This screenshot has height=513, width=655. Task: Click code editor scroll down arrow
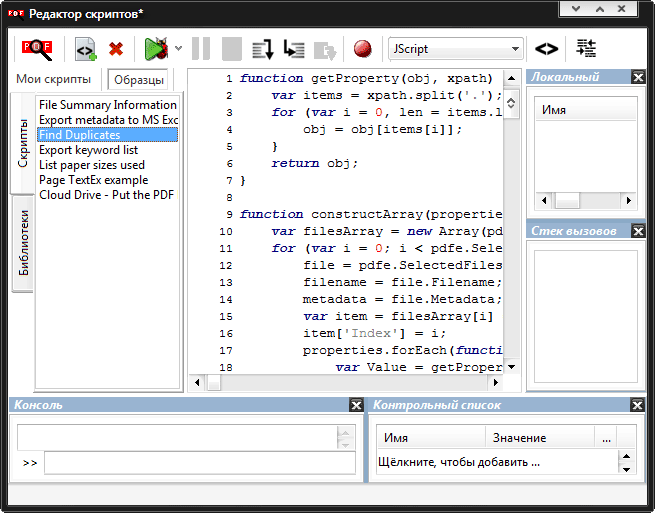(511, 367)
